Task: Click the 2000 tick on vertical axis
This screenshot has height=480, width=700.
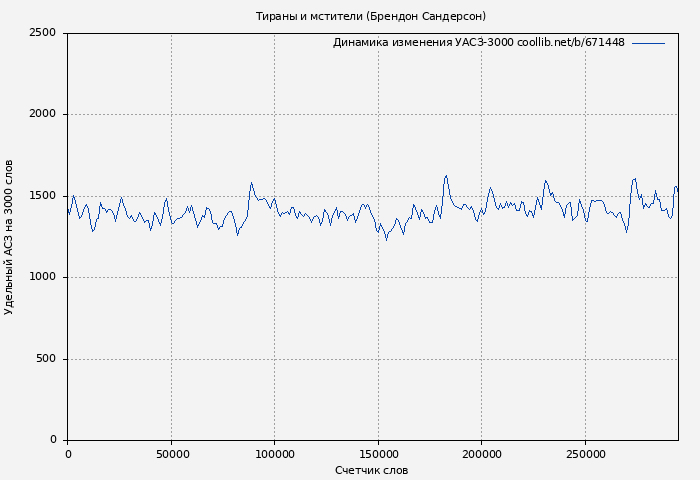Action: pyautogui.click(x=42, y=114)
